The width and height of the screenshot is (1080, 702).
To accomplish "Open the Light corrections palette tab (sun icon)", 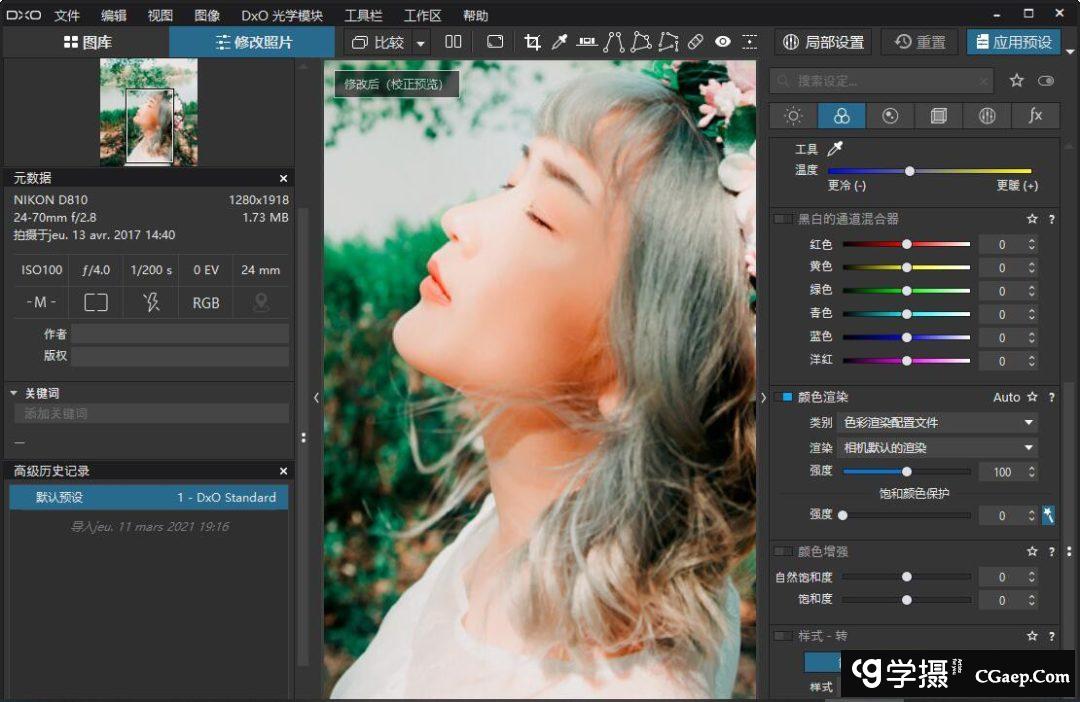I will 793,116.
